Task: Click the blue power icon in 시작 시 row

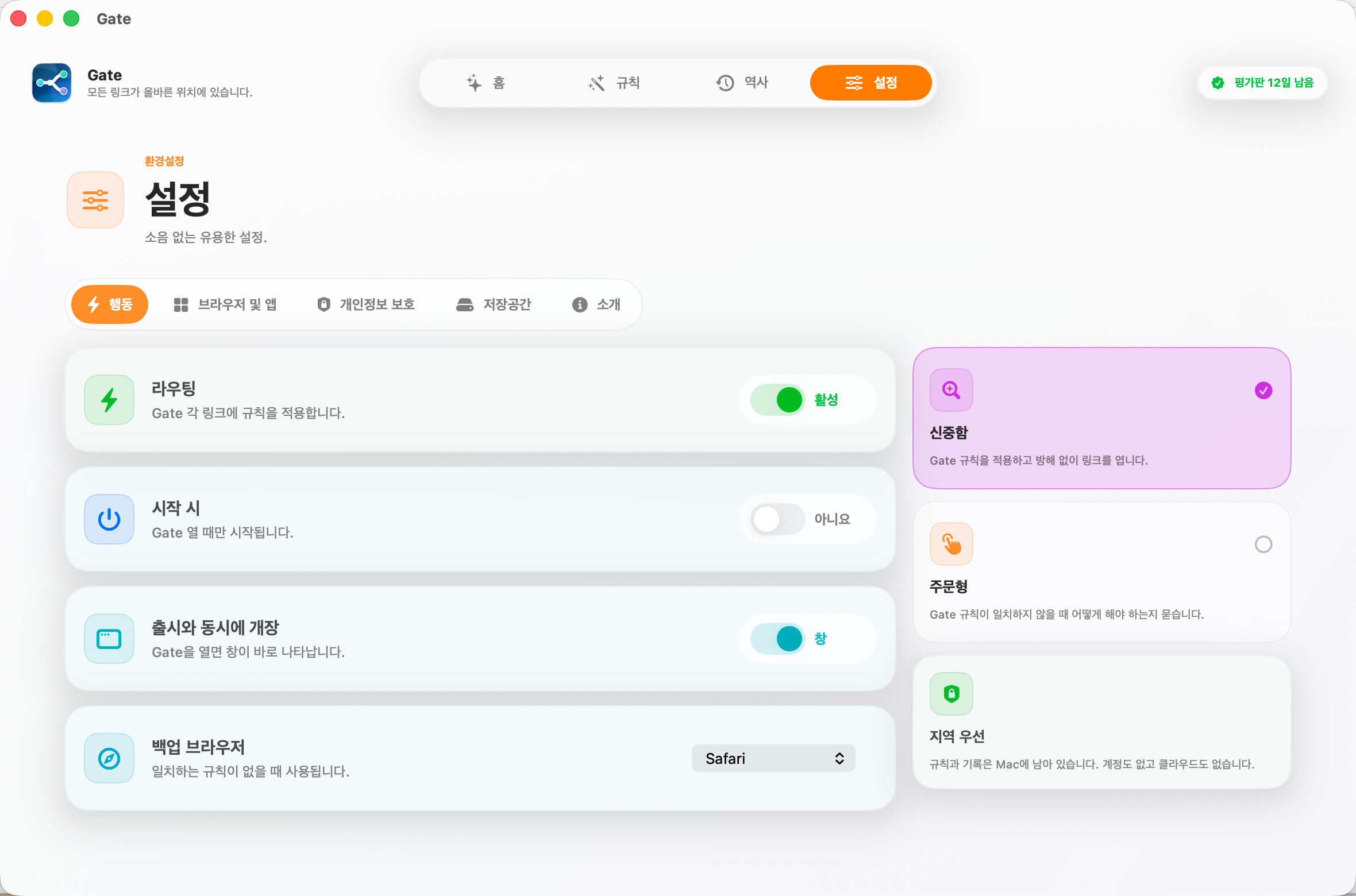Action: pos(109,519)
